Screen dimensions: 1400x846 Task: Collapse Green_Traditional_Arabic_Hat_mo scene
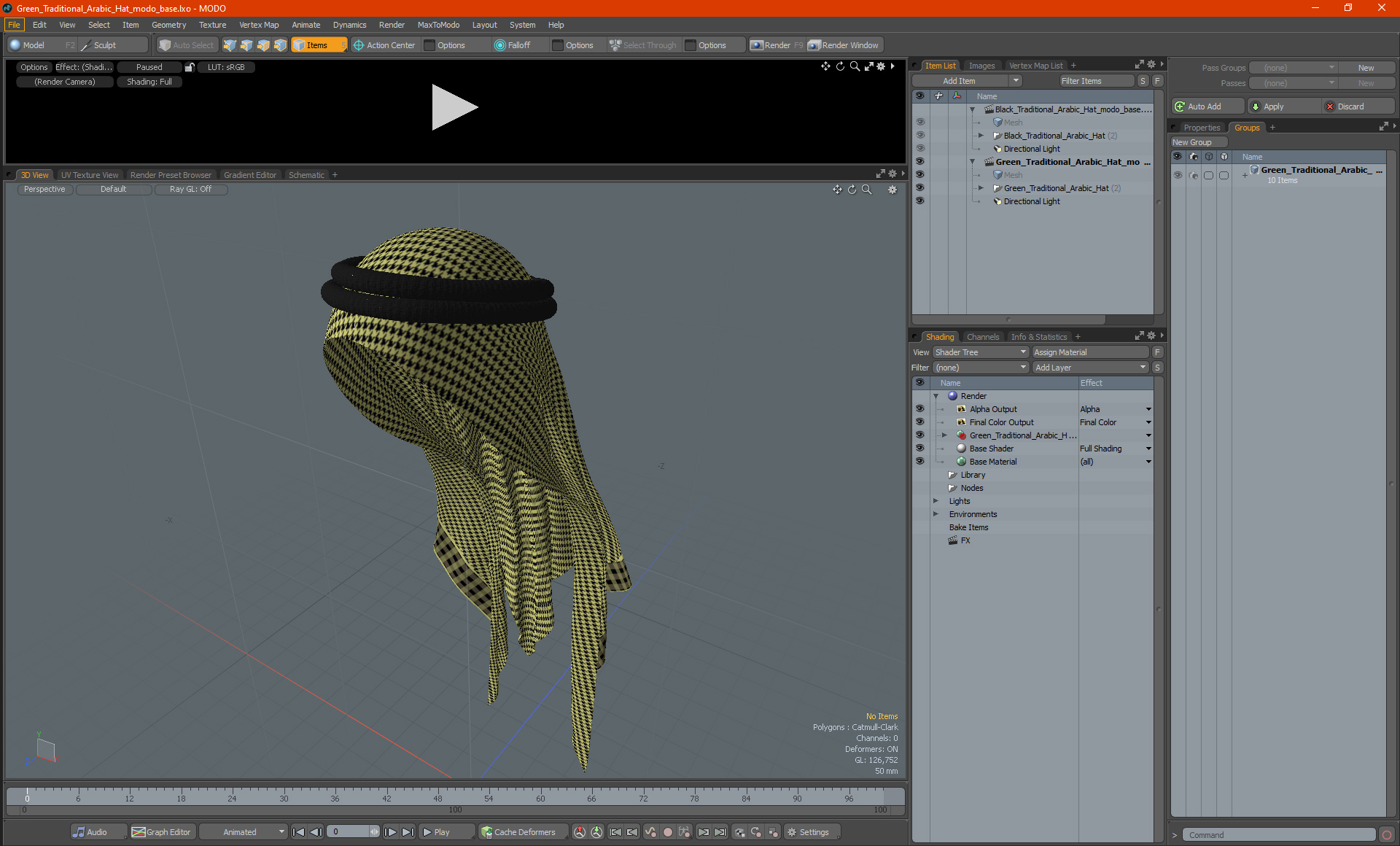pyautogui.click(x=972, y=162)
